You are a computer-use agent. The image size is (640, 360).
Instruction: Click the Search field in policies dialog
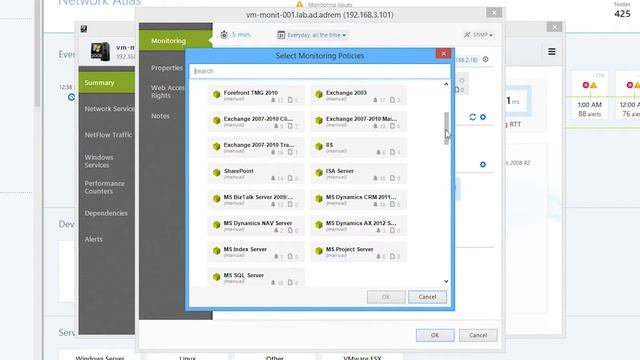(x=320, y=71)
